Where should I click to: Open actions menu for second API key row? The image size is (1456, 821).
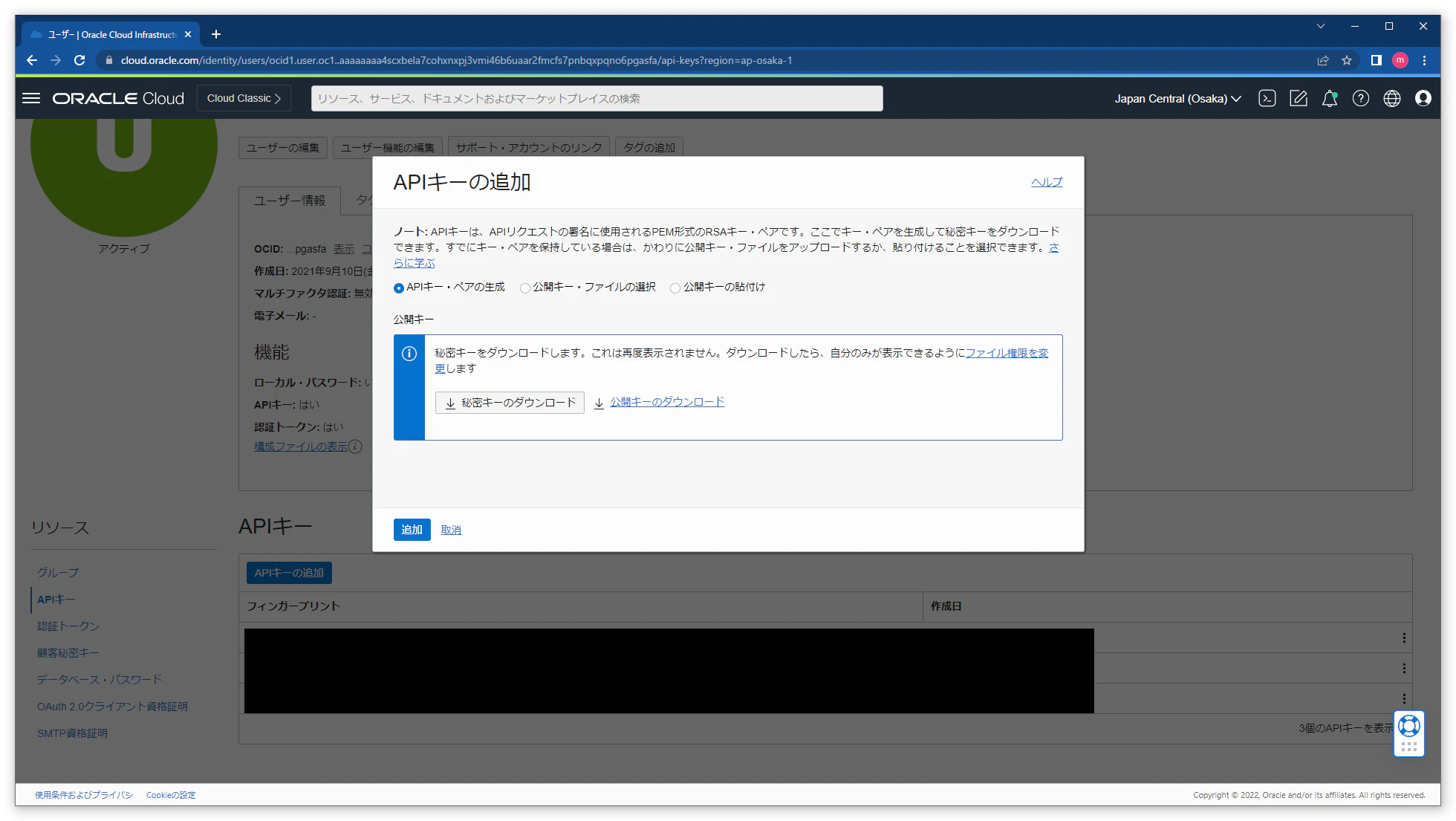click(1404, 668)
